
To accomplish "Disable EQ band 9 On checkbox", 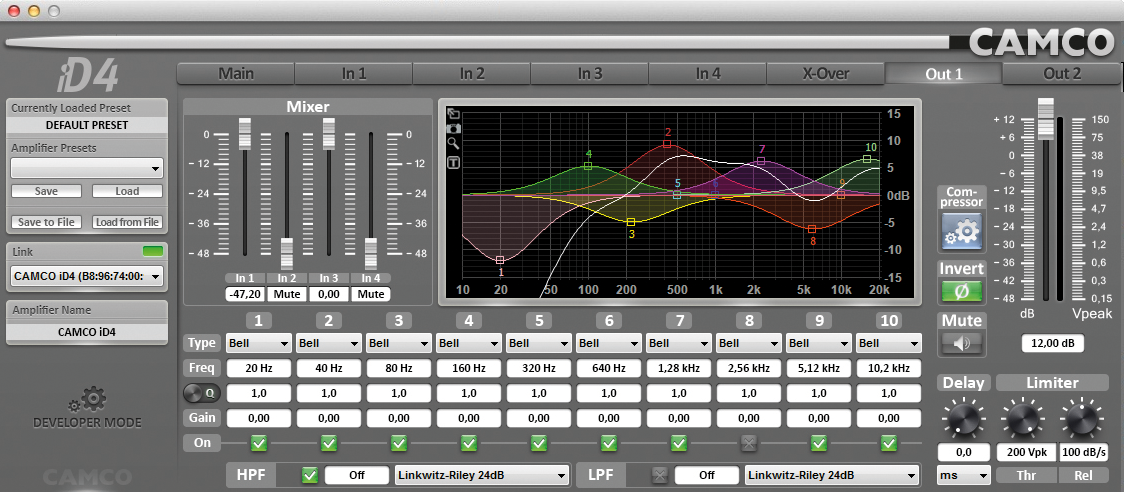I will point(819,443).
